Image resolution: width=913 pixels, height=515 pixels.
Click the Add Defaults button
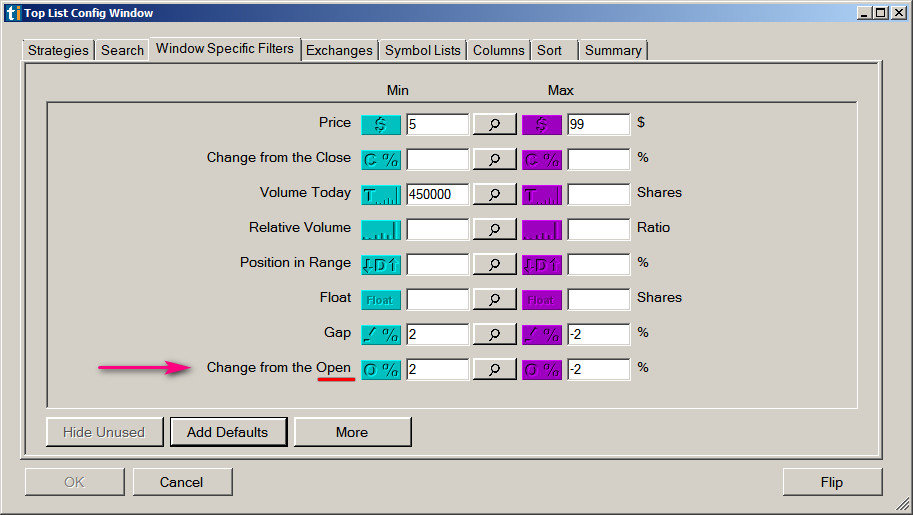[228, 432]
